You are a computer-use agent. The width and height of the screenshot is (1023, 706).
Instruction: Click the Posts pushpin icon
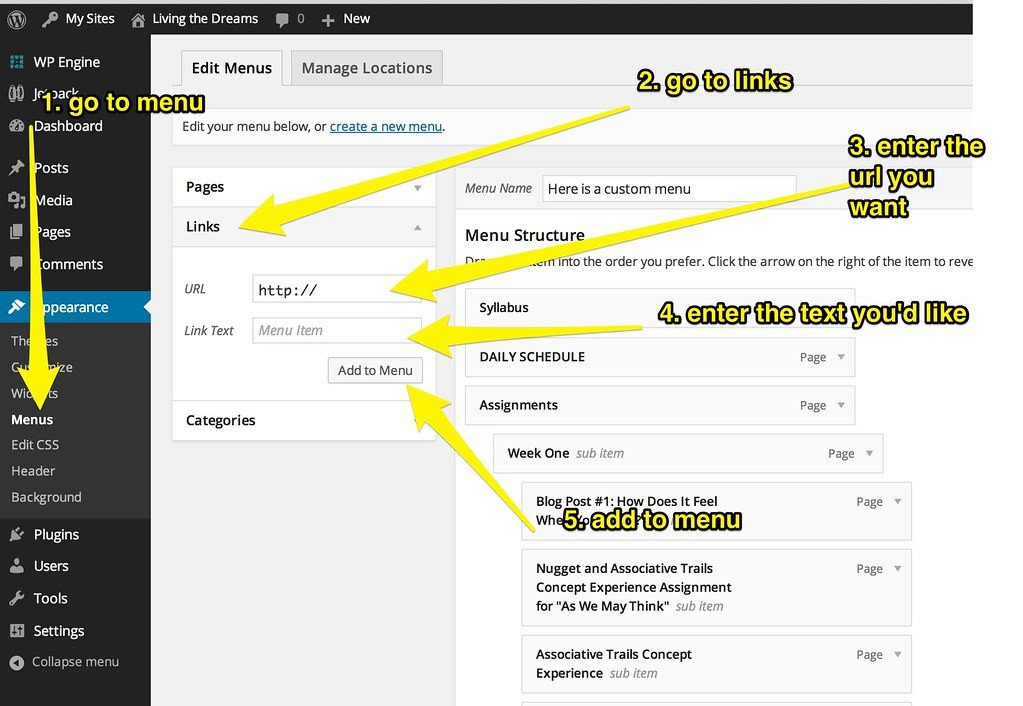pos(16,168)
